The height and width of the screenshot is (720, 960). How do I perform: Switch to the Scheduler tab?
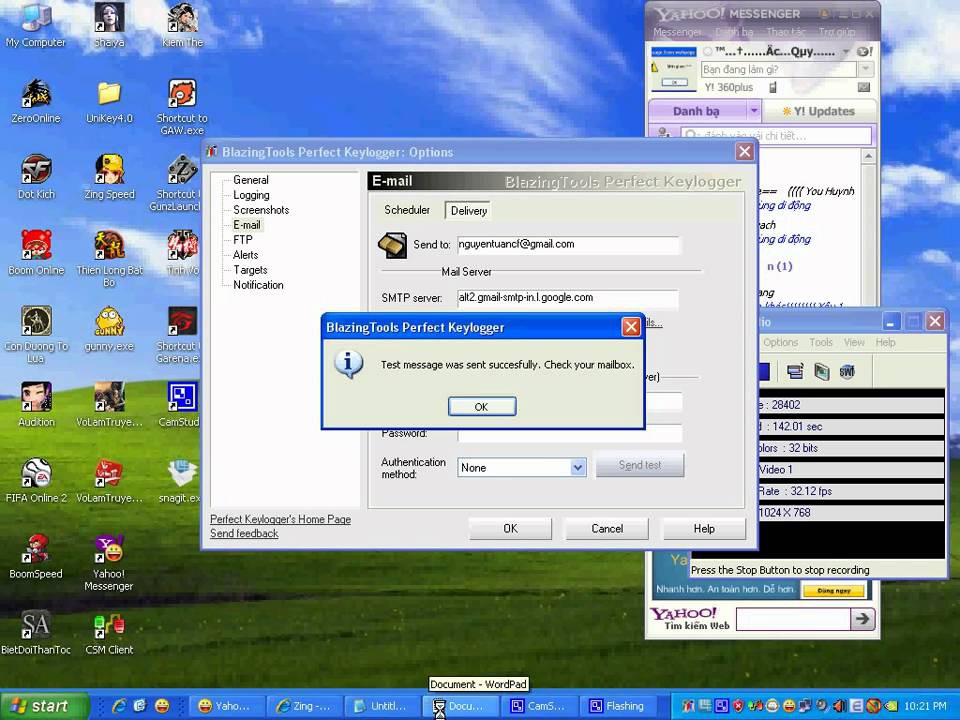pyautogui.click(x=407, y=210)
